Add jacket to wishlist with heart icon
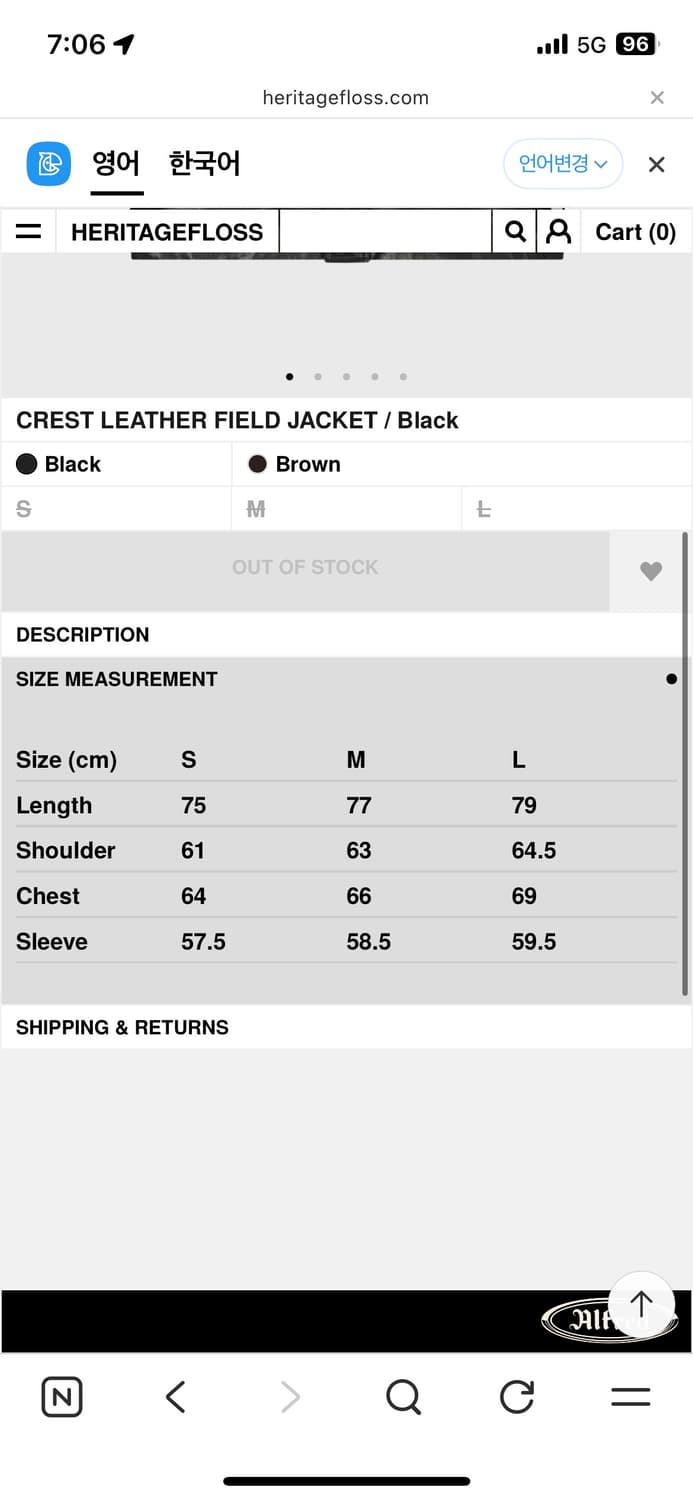693x1500 pixels. point(651,571)
